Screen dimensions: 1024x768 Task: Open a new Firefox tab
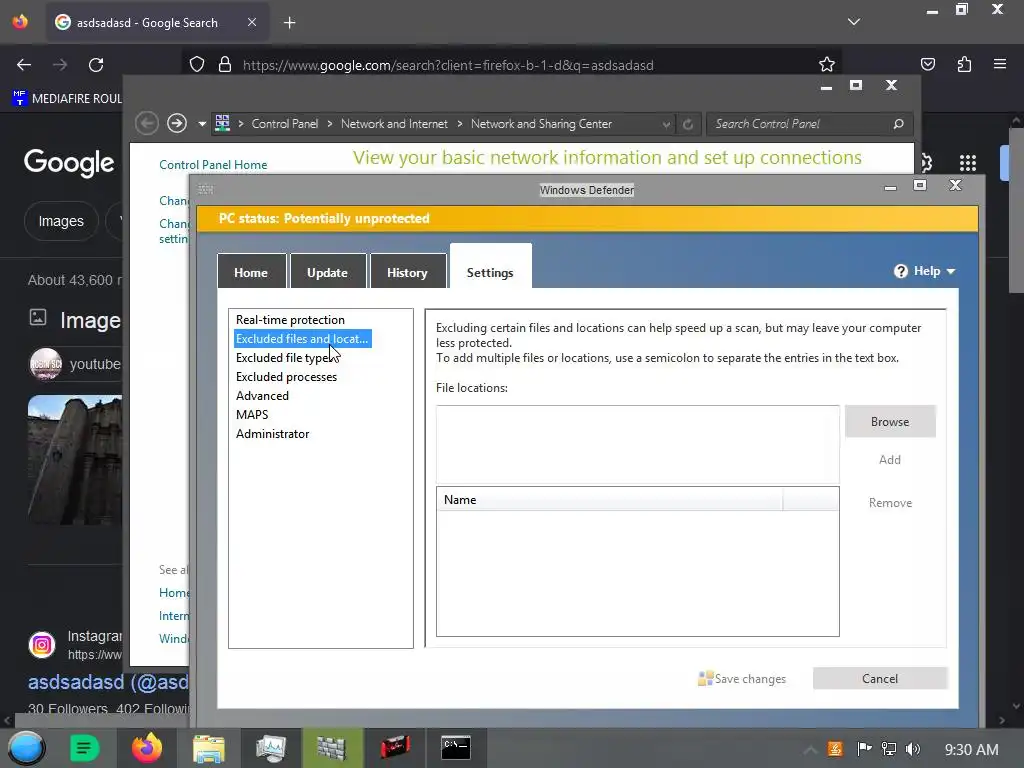pyautogui.click(x=289, y=23)
